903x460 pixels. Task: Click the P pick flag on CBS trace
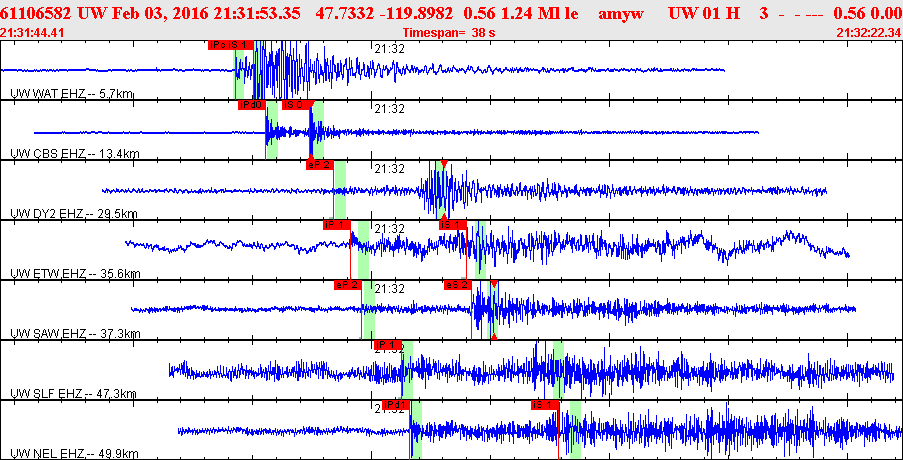pyautogui.click(x=251, y=105)
